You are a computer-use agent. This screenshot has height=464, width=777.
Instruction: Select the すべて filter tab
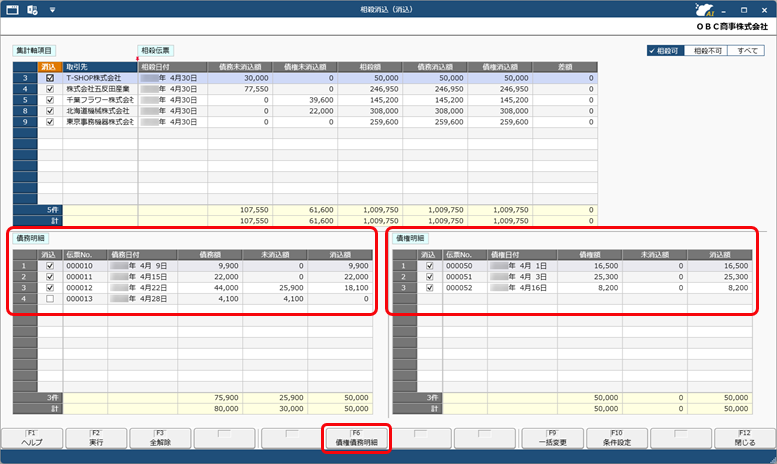point(746,51)
